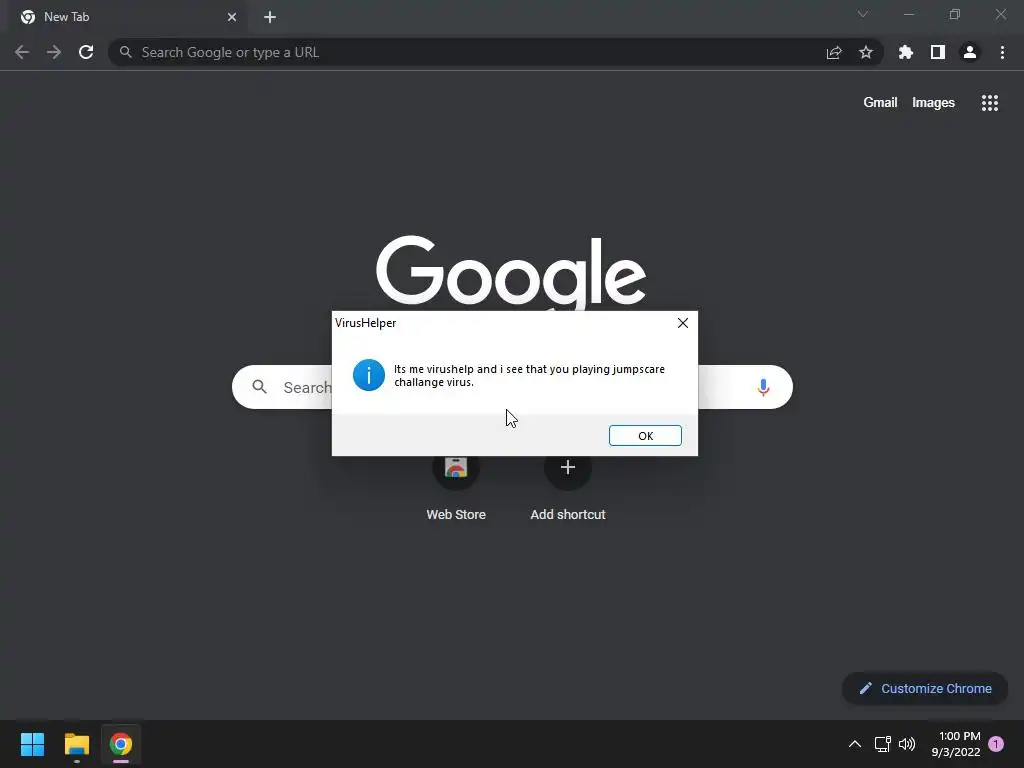Open the Gmail link

point(880,103)
